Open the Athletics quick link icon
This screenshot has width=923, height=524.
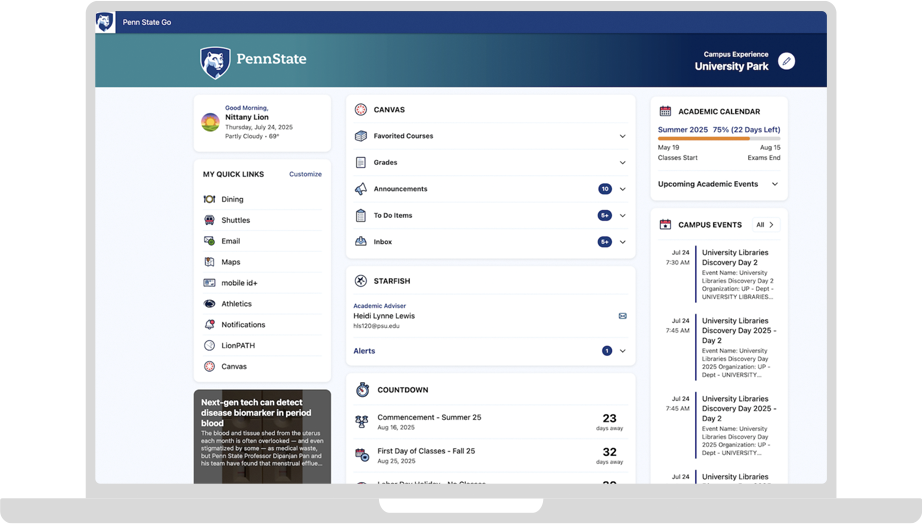pyautogui.click(x=209, y=304)
